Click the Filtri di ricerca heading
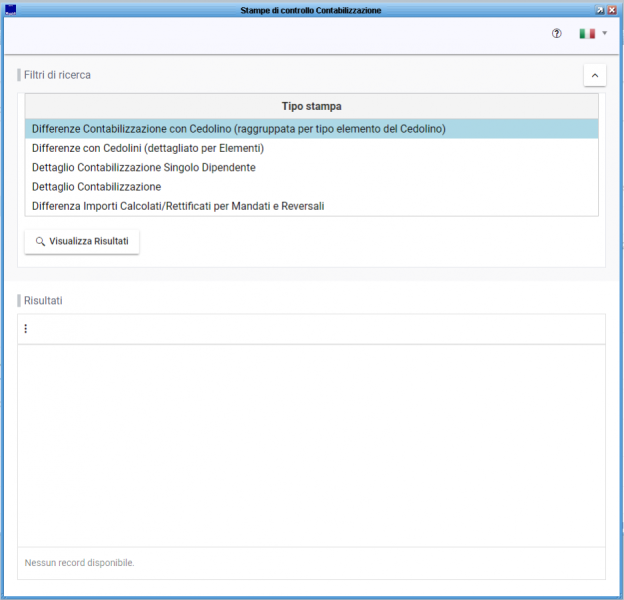Viewport: 624px width, 600px height. coord(57,75)
